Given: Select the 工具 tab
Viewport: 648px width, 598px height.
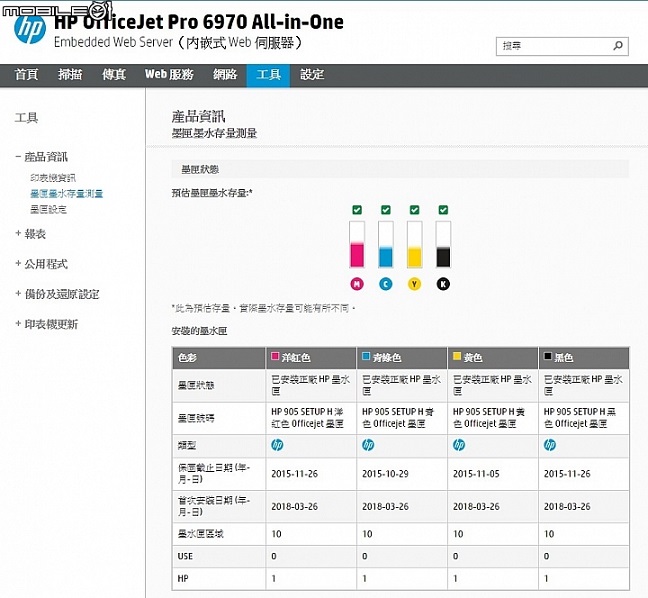Looking at the screenshot, I should tap(268, 76).
